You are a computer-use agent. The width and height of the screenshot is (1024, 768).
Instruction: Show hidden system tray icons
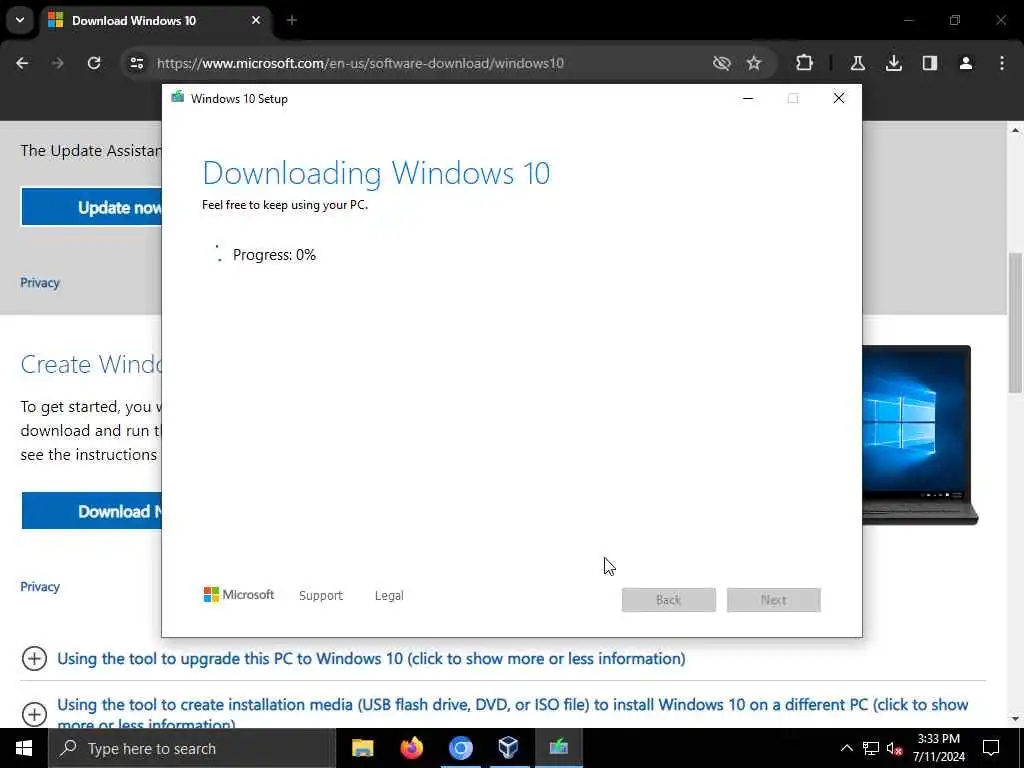846,748
